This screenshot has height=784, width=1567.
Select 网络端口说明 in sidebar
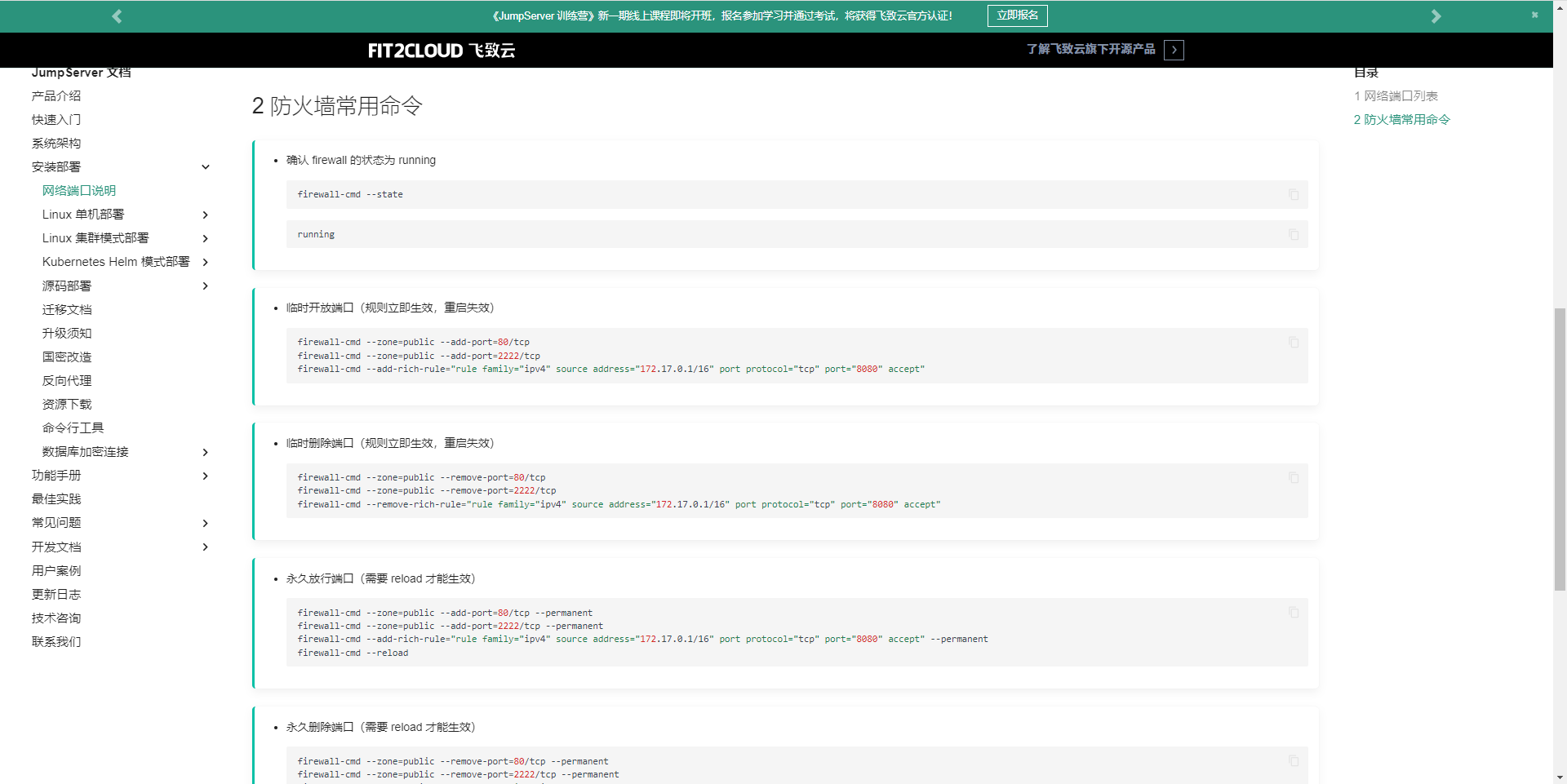point(79,190)
